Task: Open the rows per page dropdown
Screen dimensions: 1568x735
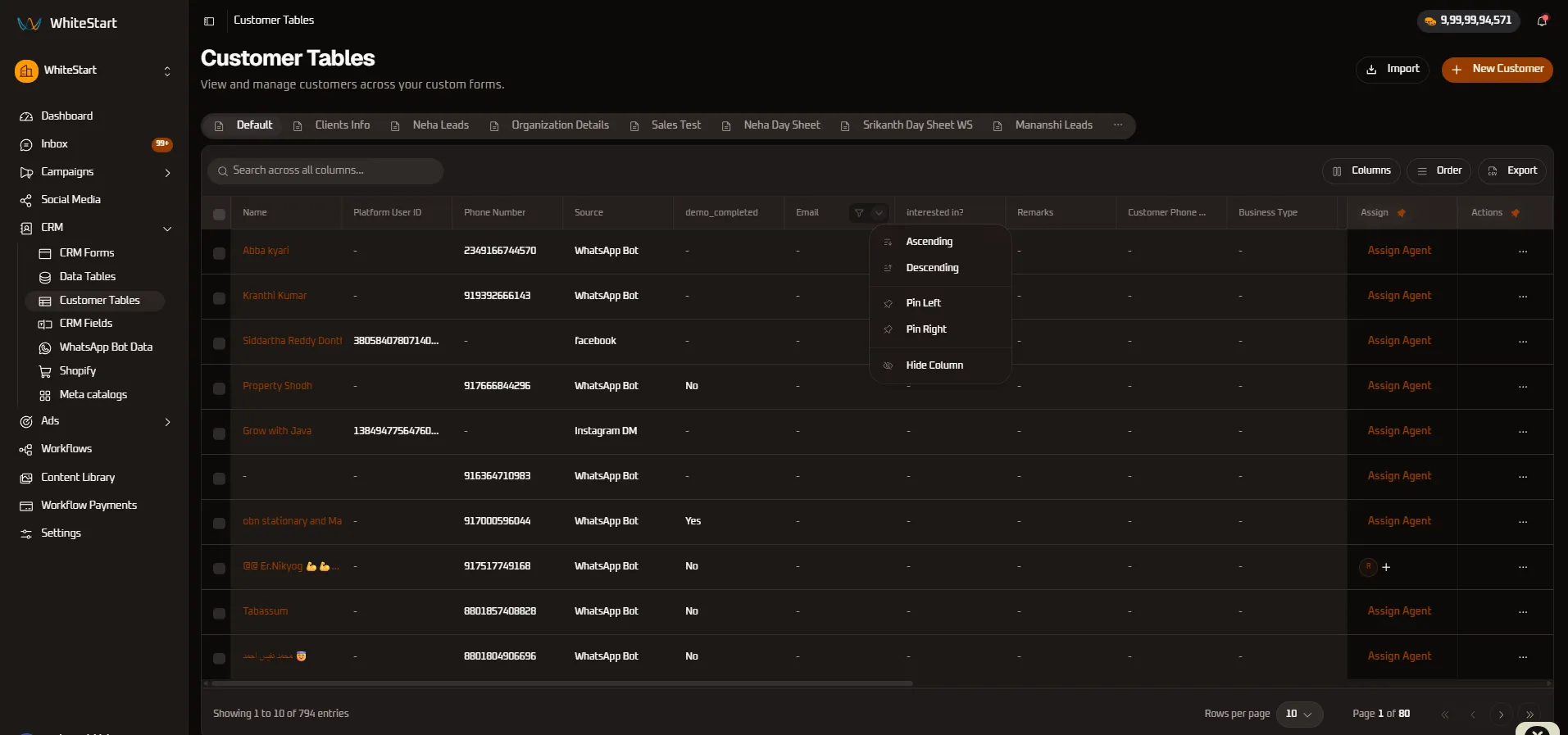Action: click(1299, 715)
